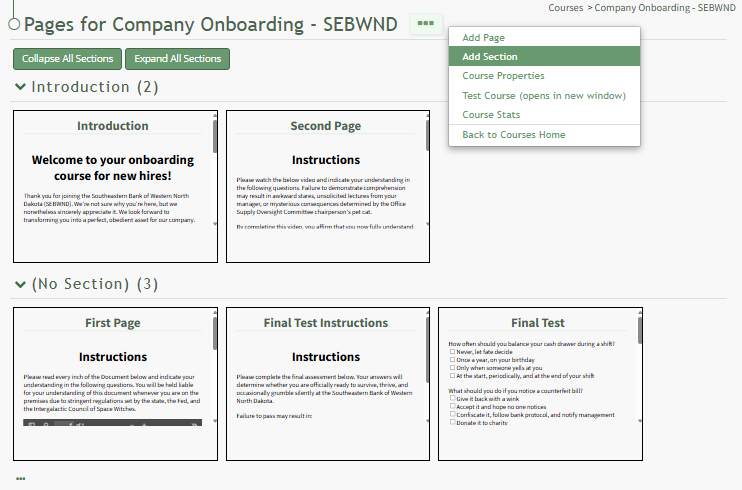Click the Expand All Sections button
The image size is (742, 490).
177,59
